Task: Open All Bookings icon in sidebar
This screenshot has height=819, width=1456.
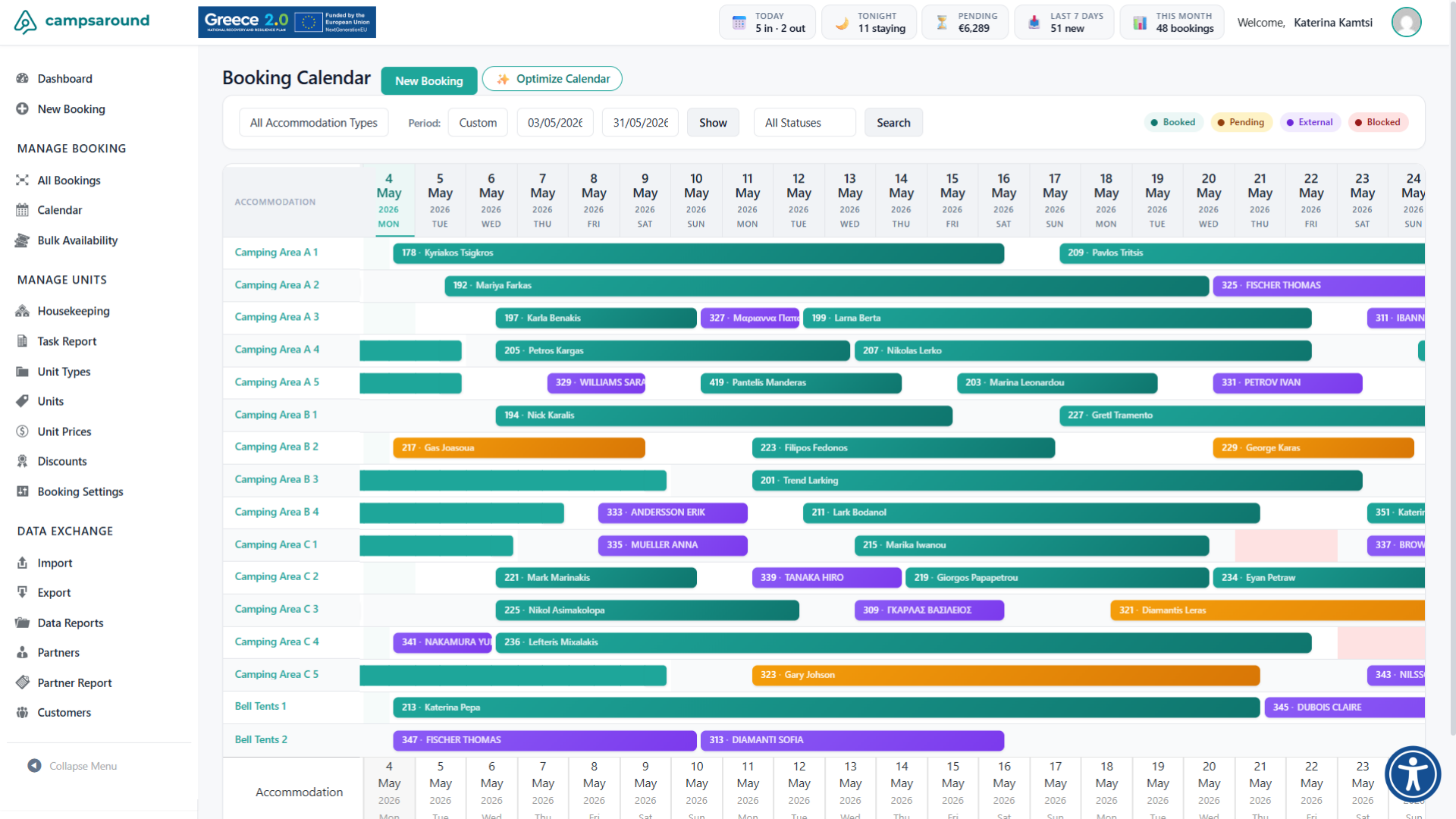Action: point(22,180)
